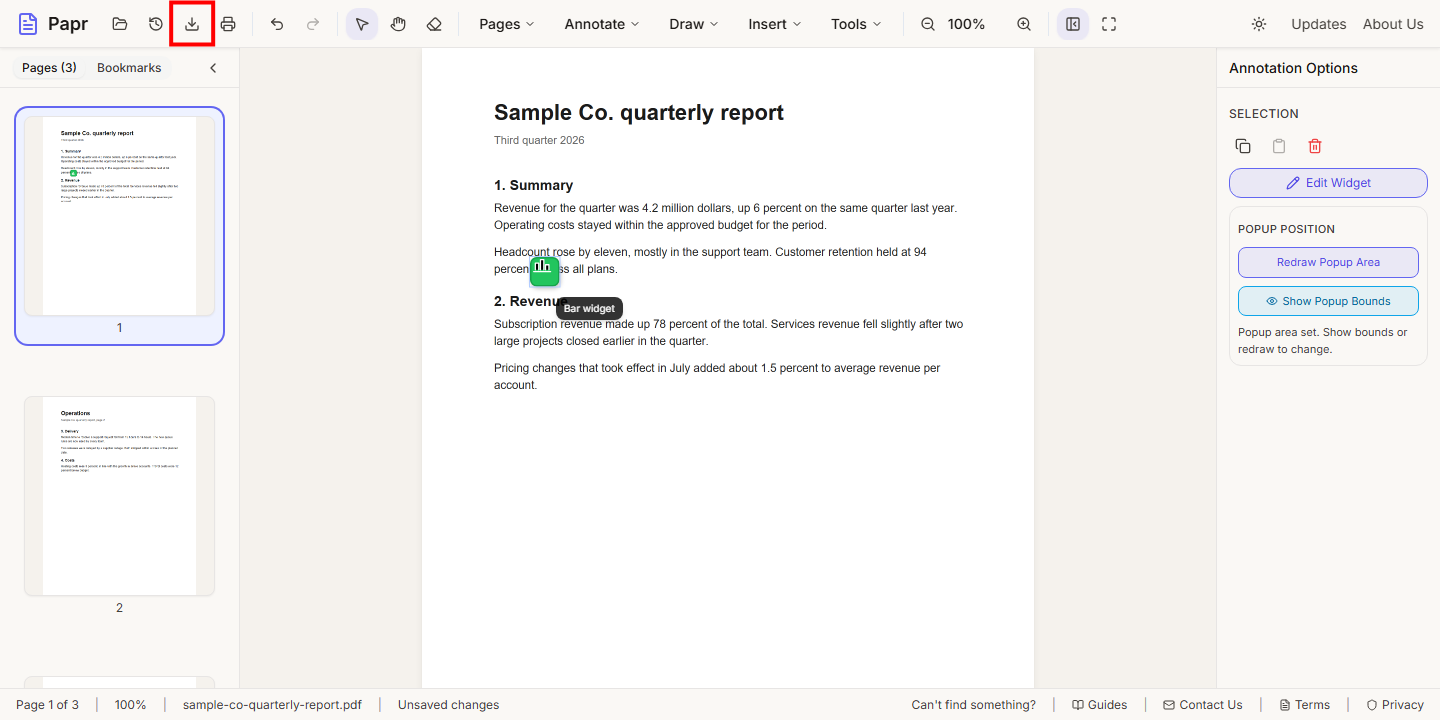Viewport: 1440px width, 720px height.
Task: Switch to the Bookmarks tab
Action: click(129, 68)
